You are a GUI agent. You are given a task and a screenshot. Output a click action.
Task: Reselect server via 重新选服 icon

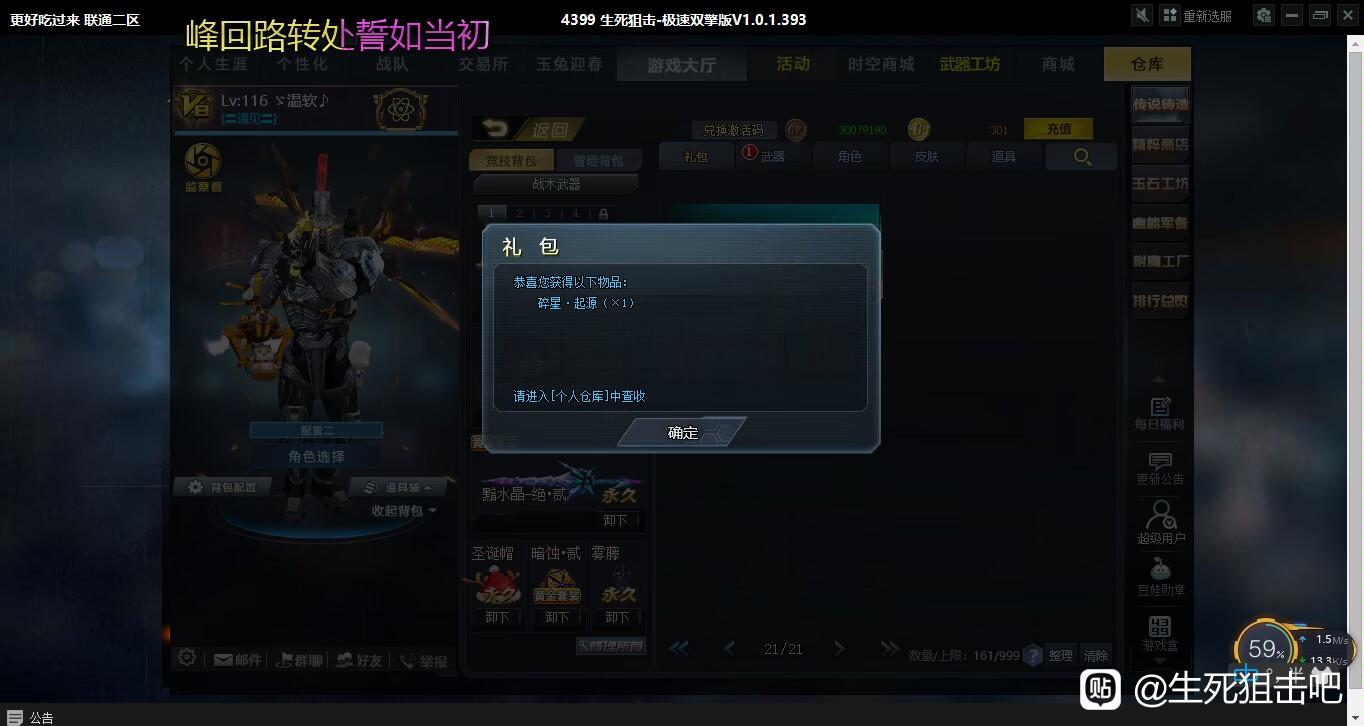tap(1170, 15)
